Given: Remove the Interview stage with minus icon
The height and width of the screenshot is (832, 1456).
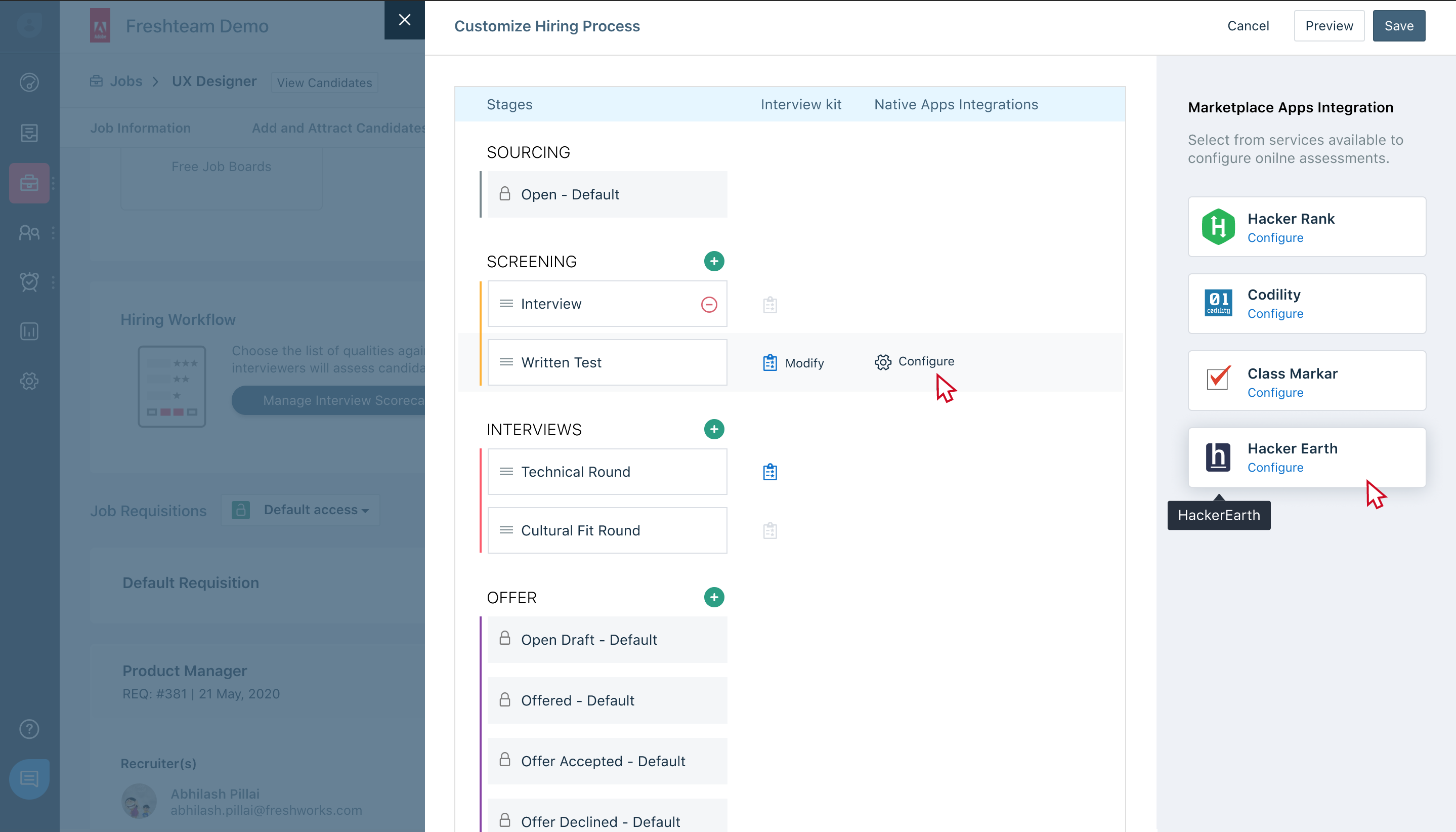Looking at the screenshot, I should click(x=709, y=305).
